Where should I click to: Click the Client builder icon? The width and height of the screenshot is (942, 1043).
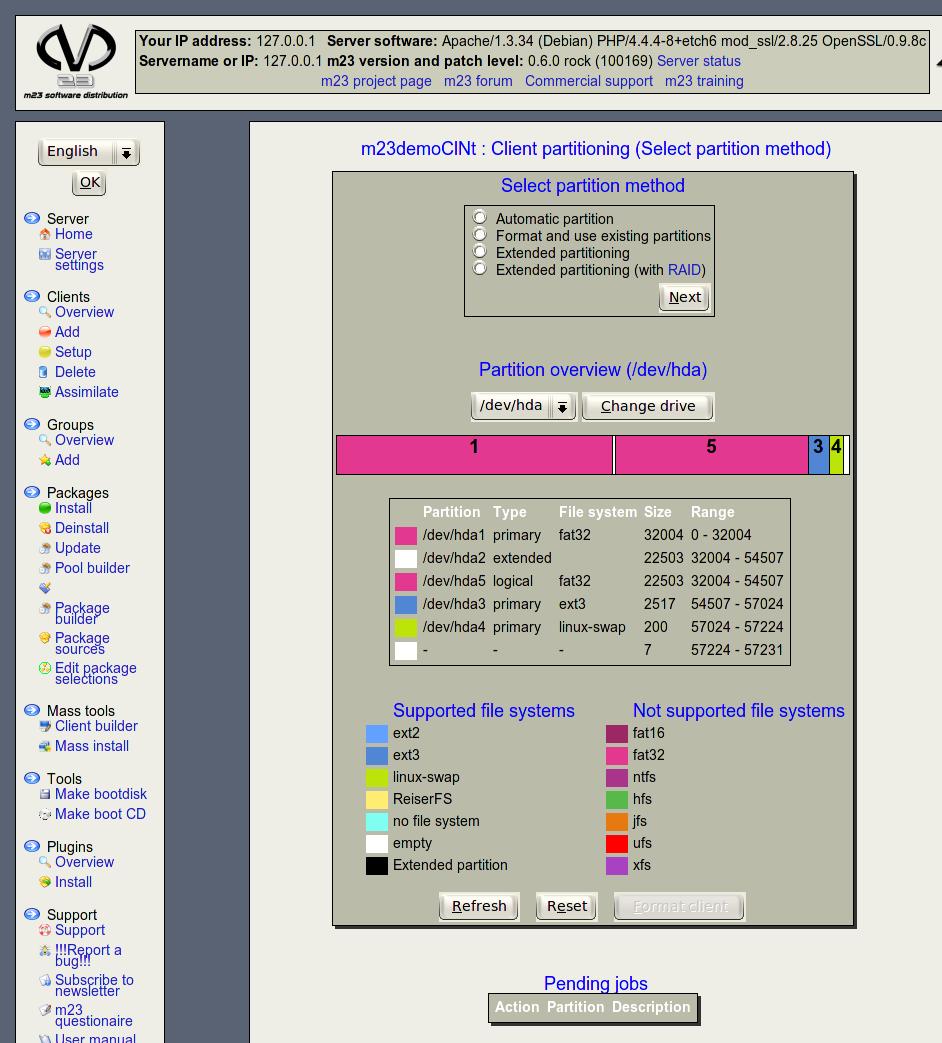[45, 726]
